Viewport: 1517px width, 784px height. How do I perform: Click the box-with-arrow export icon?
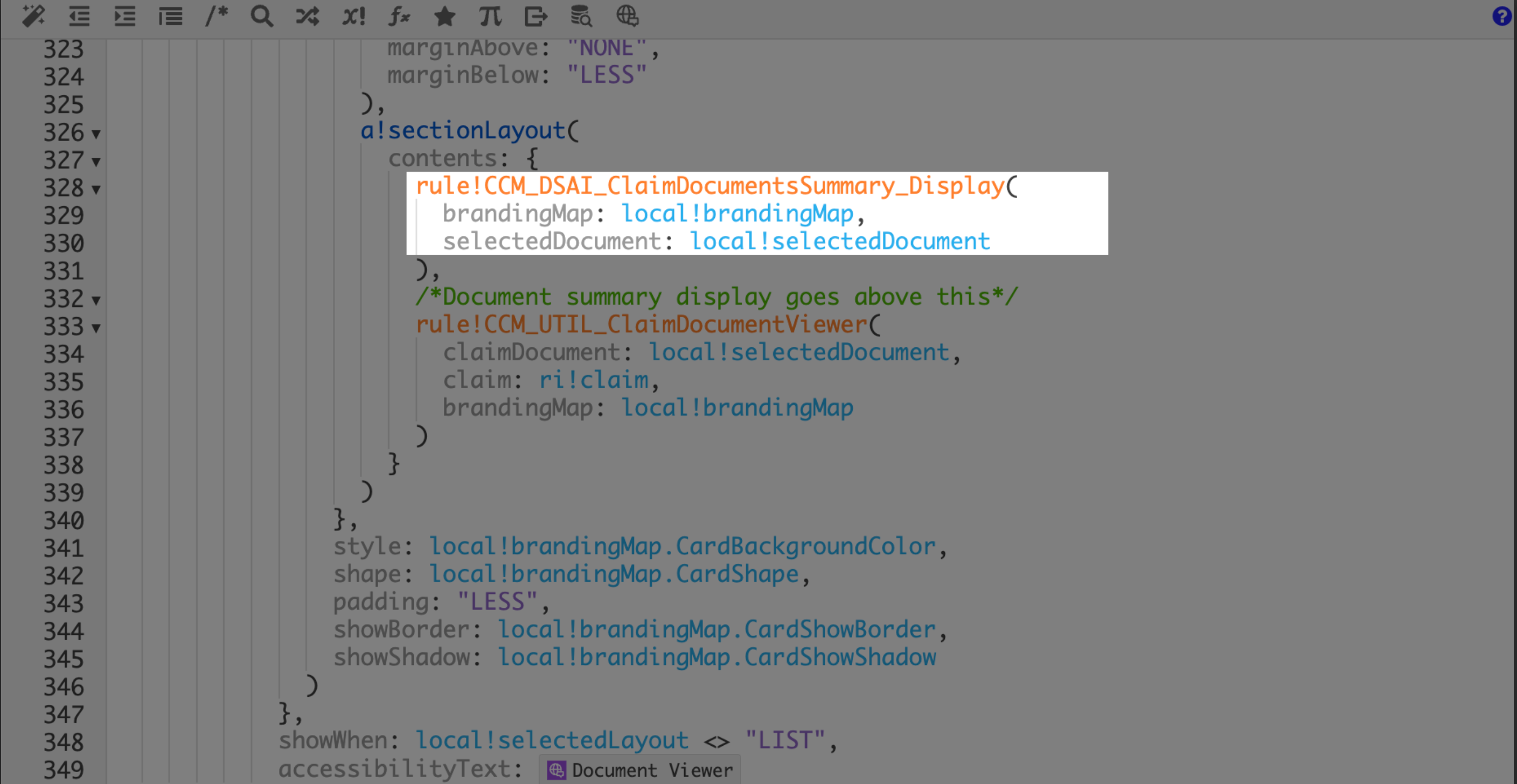[536, 16]
